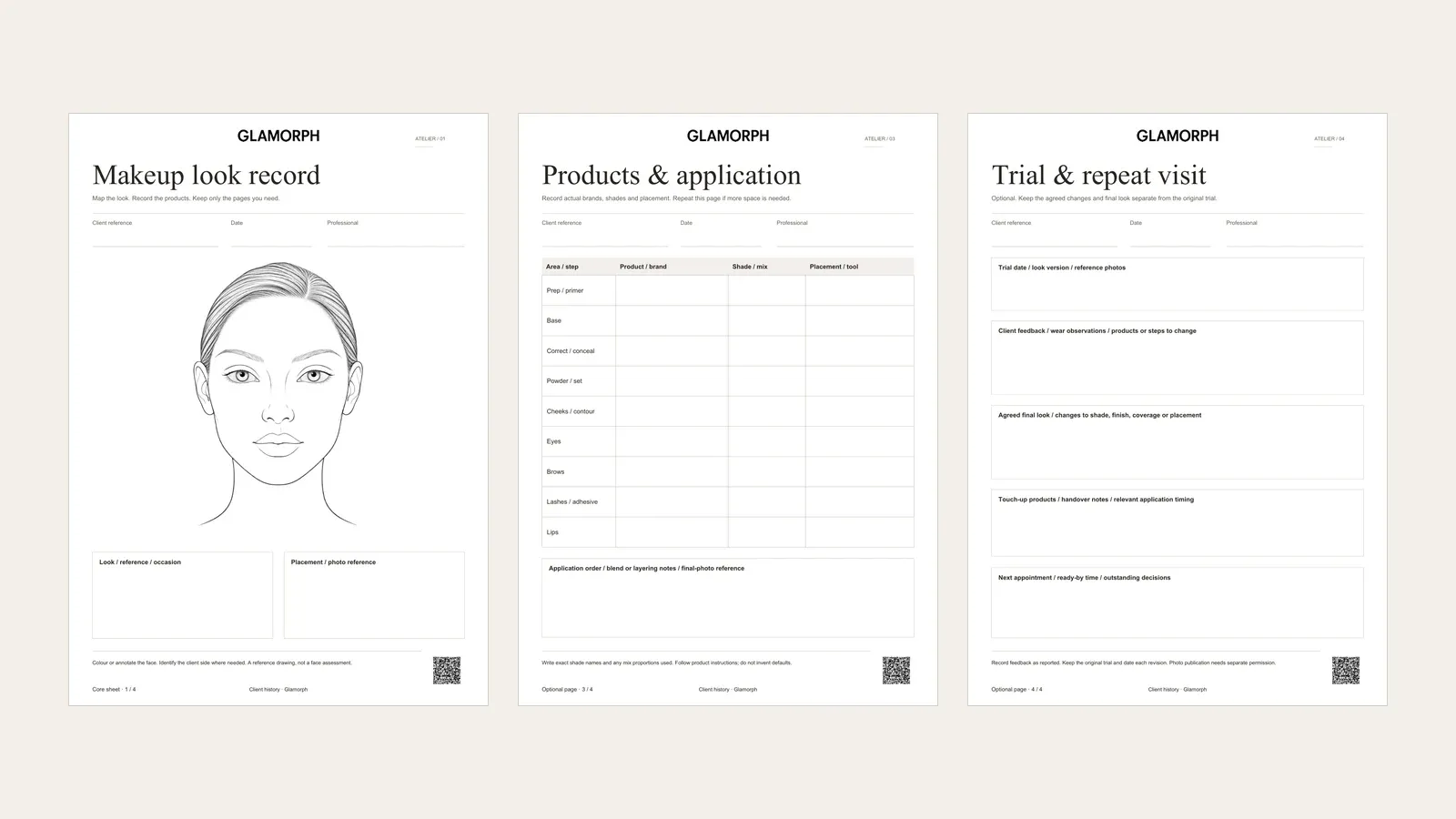Click the 'Placement / photo reference' box
Viewport: 1456px width, 819px height.
tap(374, 595)
